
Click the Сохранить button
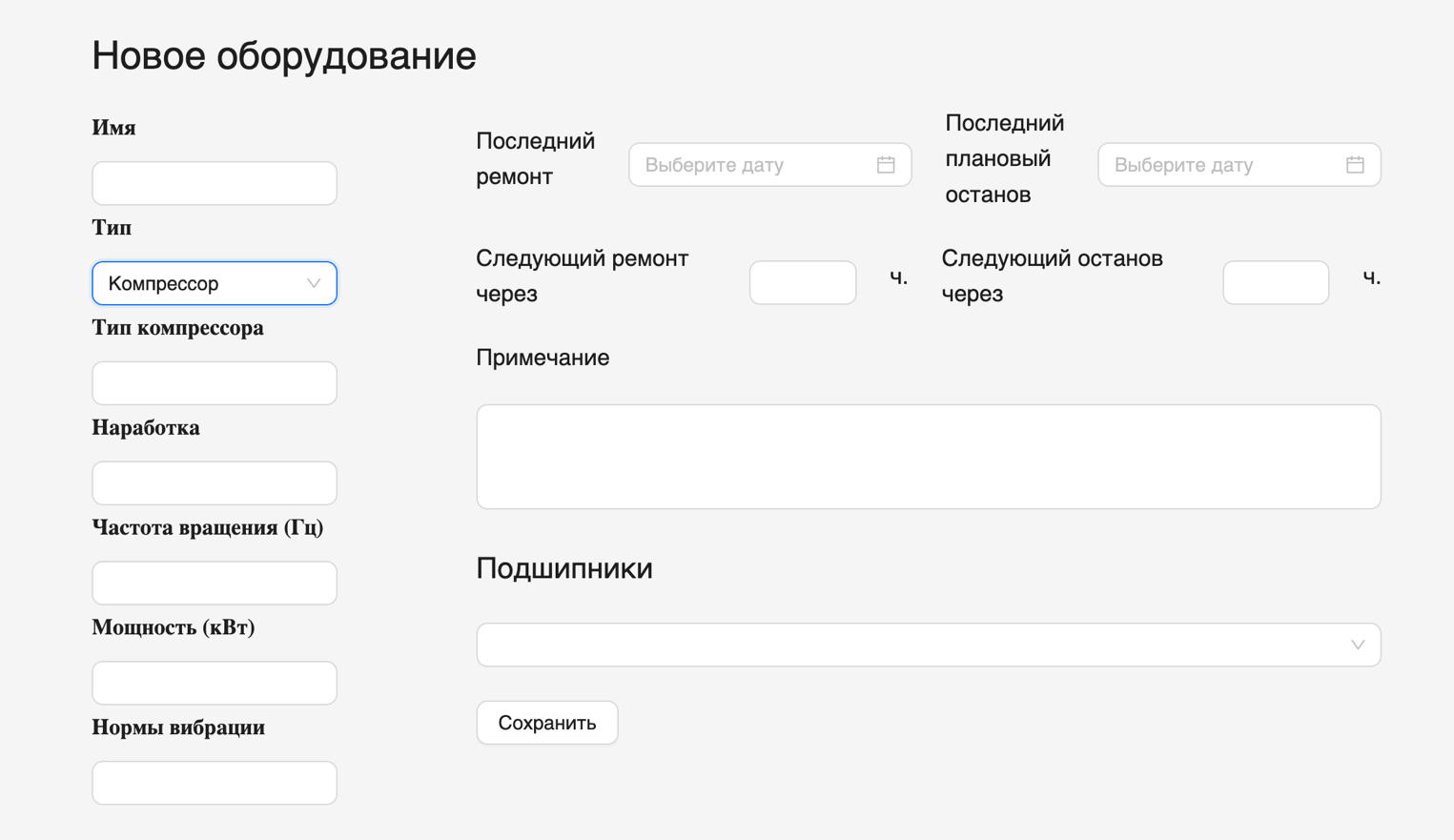pyautogui.click(x=546, y=722)
